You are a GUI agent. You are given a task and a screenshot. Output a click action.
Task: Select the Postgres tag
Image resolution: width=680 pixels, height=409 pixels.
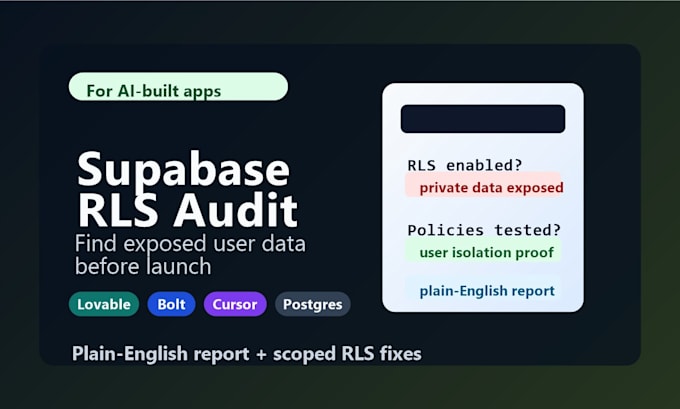coord(313,304)
